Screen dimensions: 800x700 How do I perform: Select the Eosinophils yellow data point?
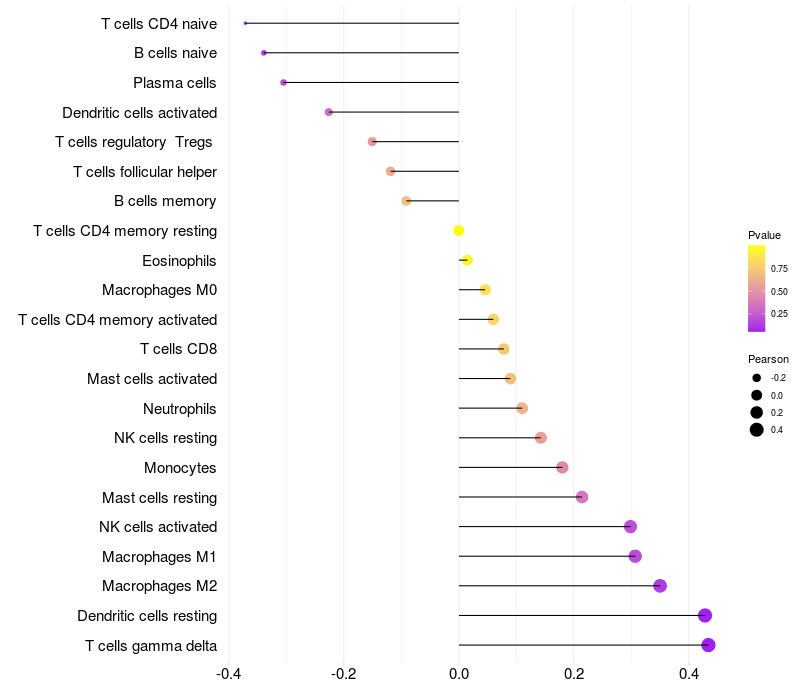(x=467, y=260)
